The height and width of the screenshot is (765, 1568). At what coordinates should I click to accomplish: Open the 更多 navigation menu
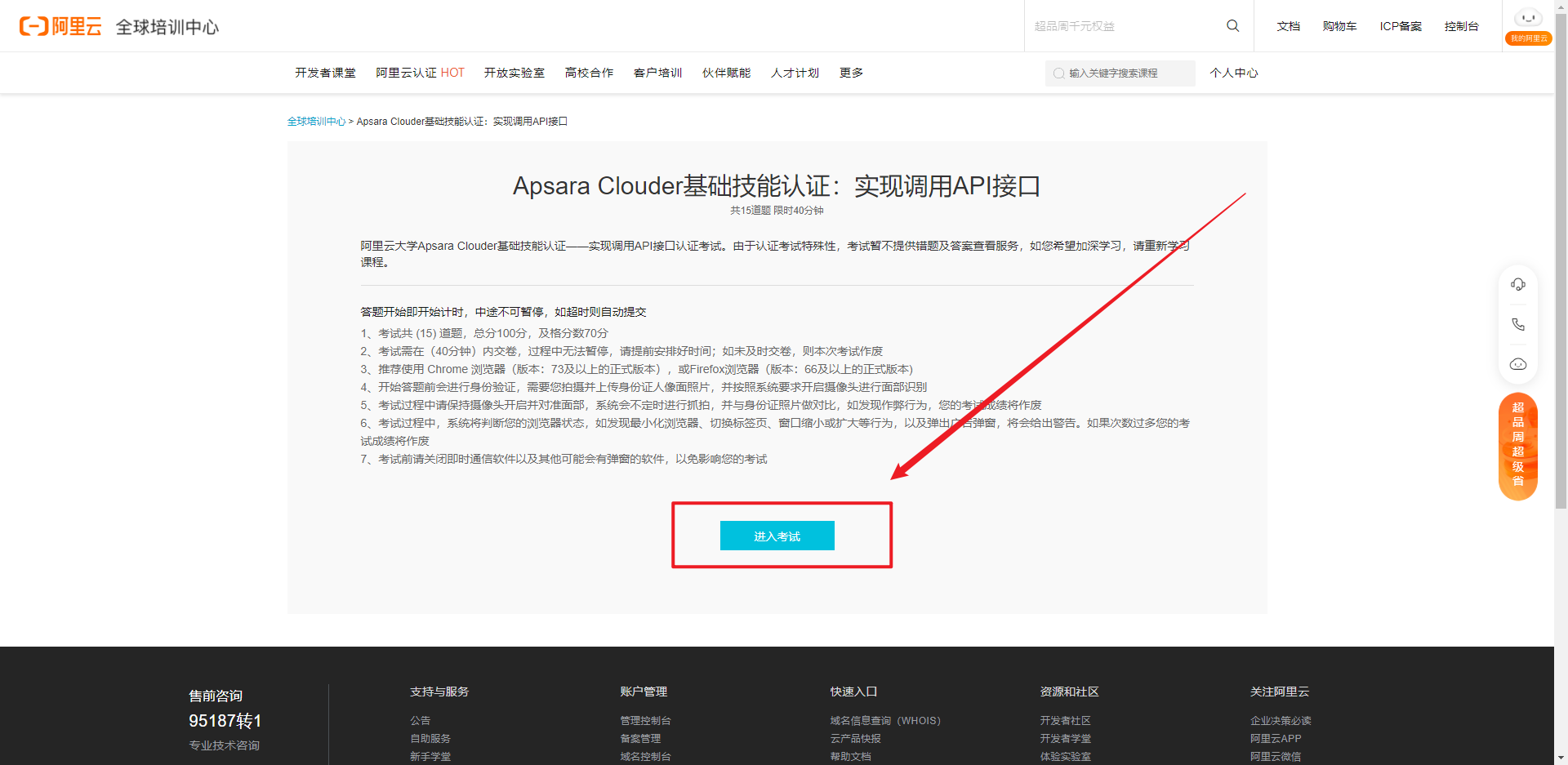click(850, 73)
